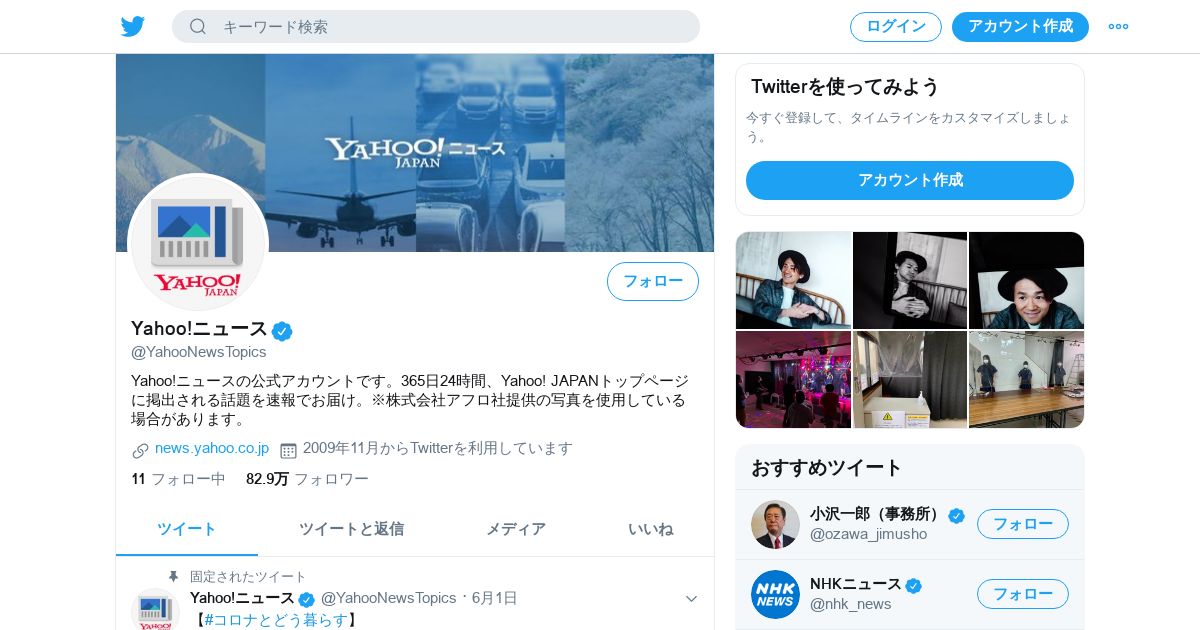Follow Yahoo!ニュース with the フォロー button
This screenshot has width=1200, height=630.
point(653,281)
